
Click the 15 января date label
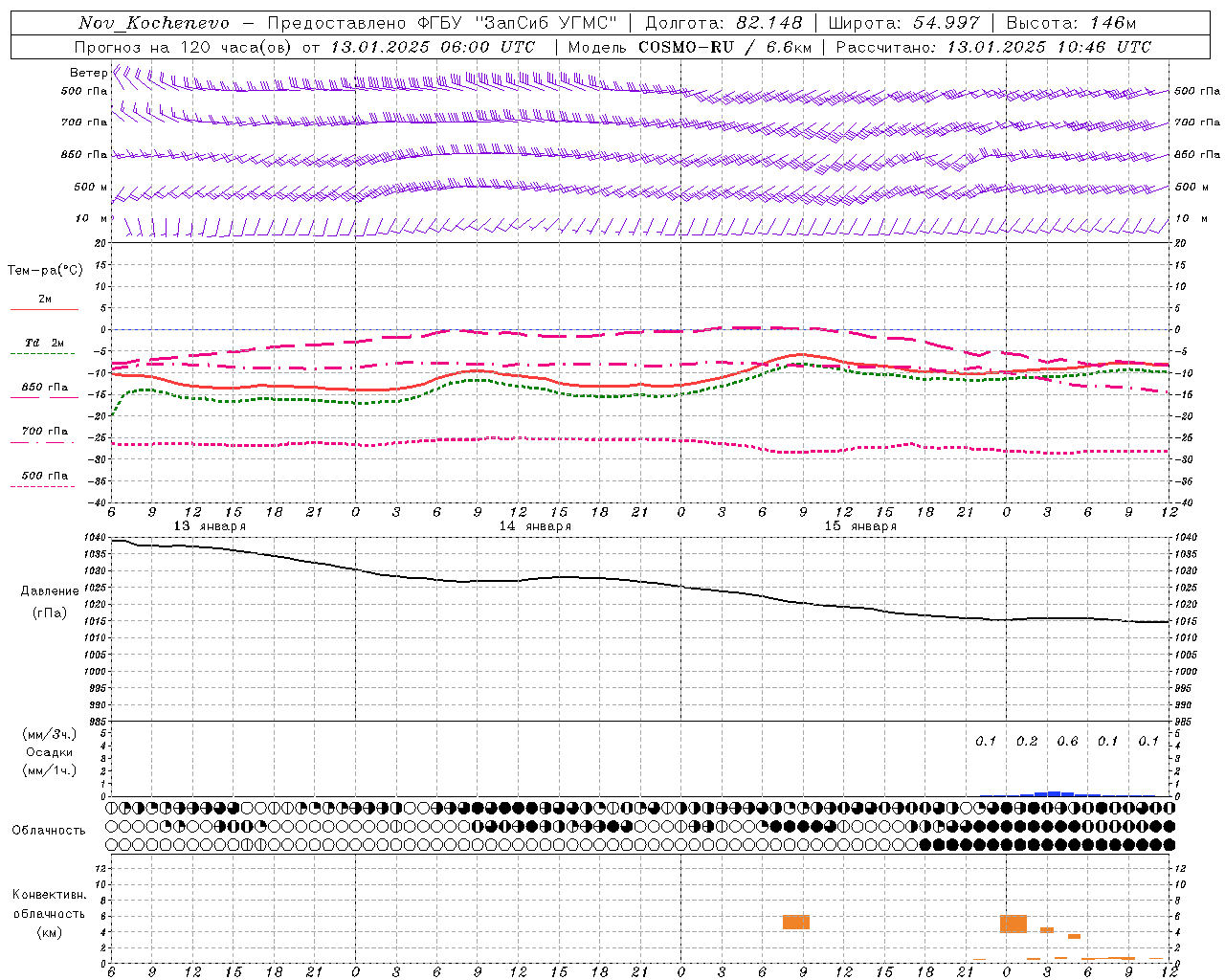[x=860, y=526]
